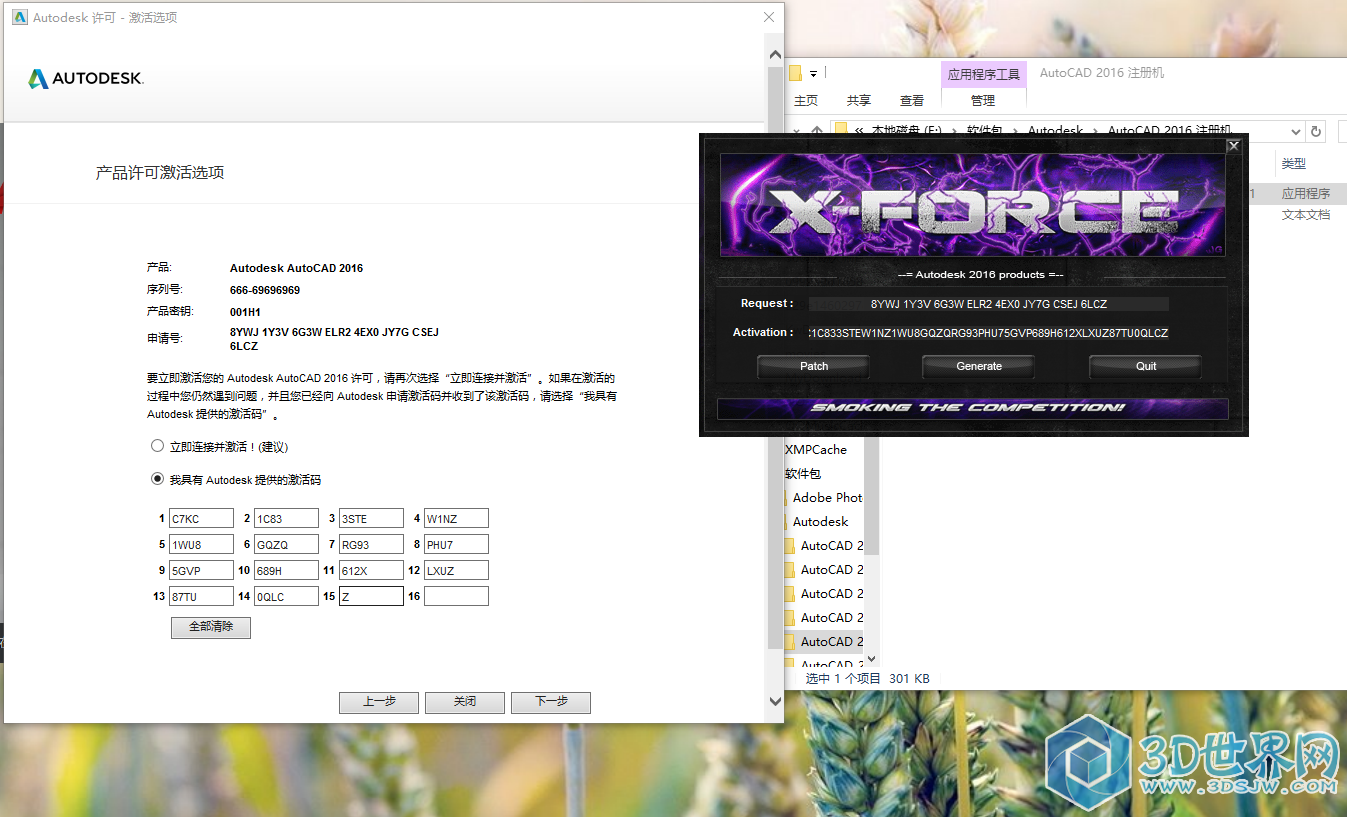Click activation code field 2 containing 1C83
The width and height of the screenshot is (1347, 817).
[286, 518]
